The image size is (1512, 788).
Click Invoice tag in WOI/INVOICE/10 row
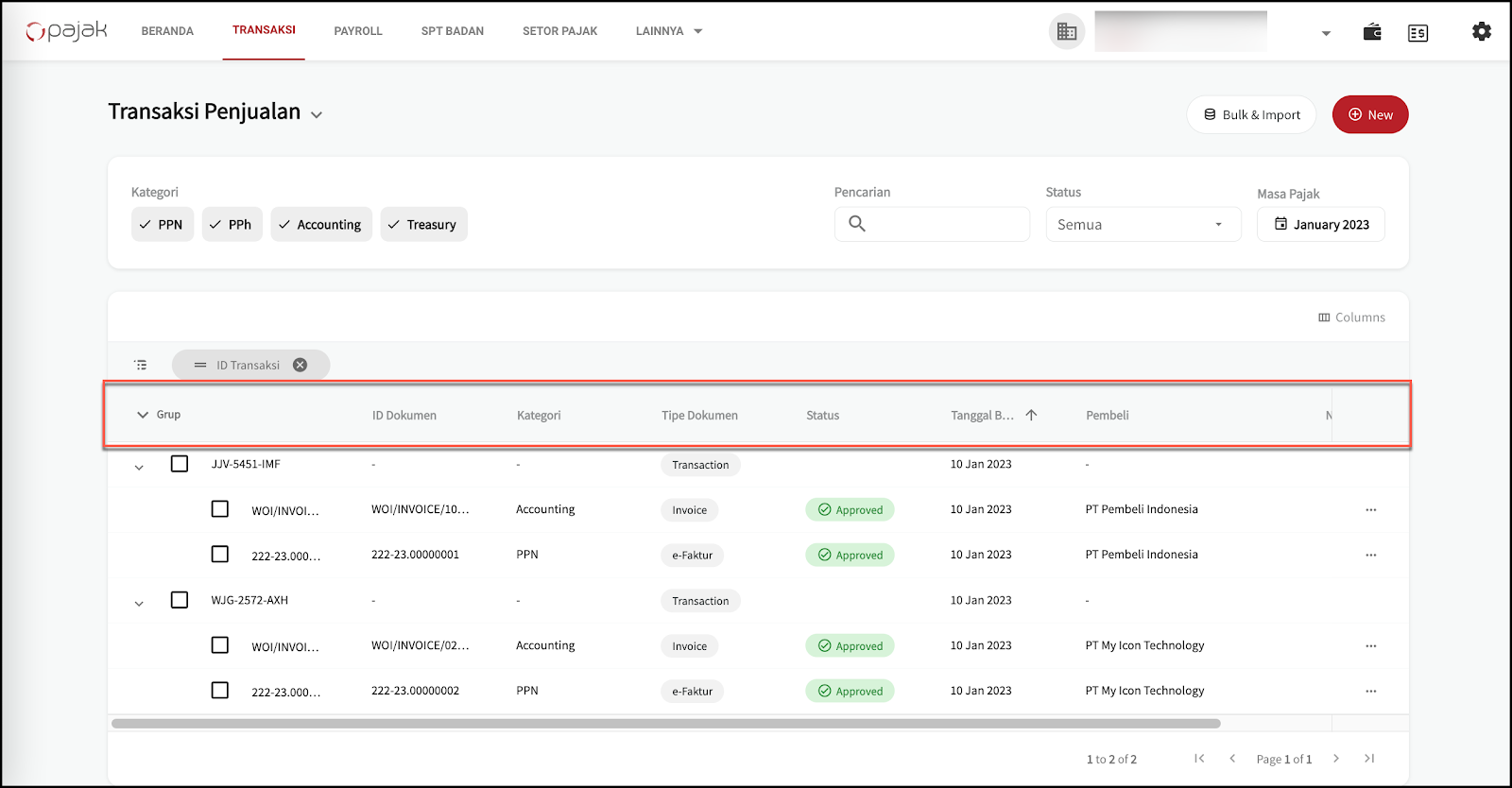coord(690,510)
